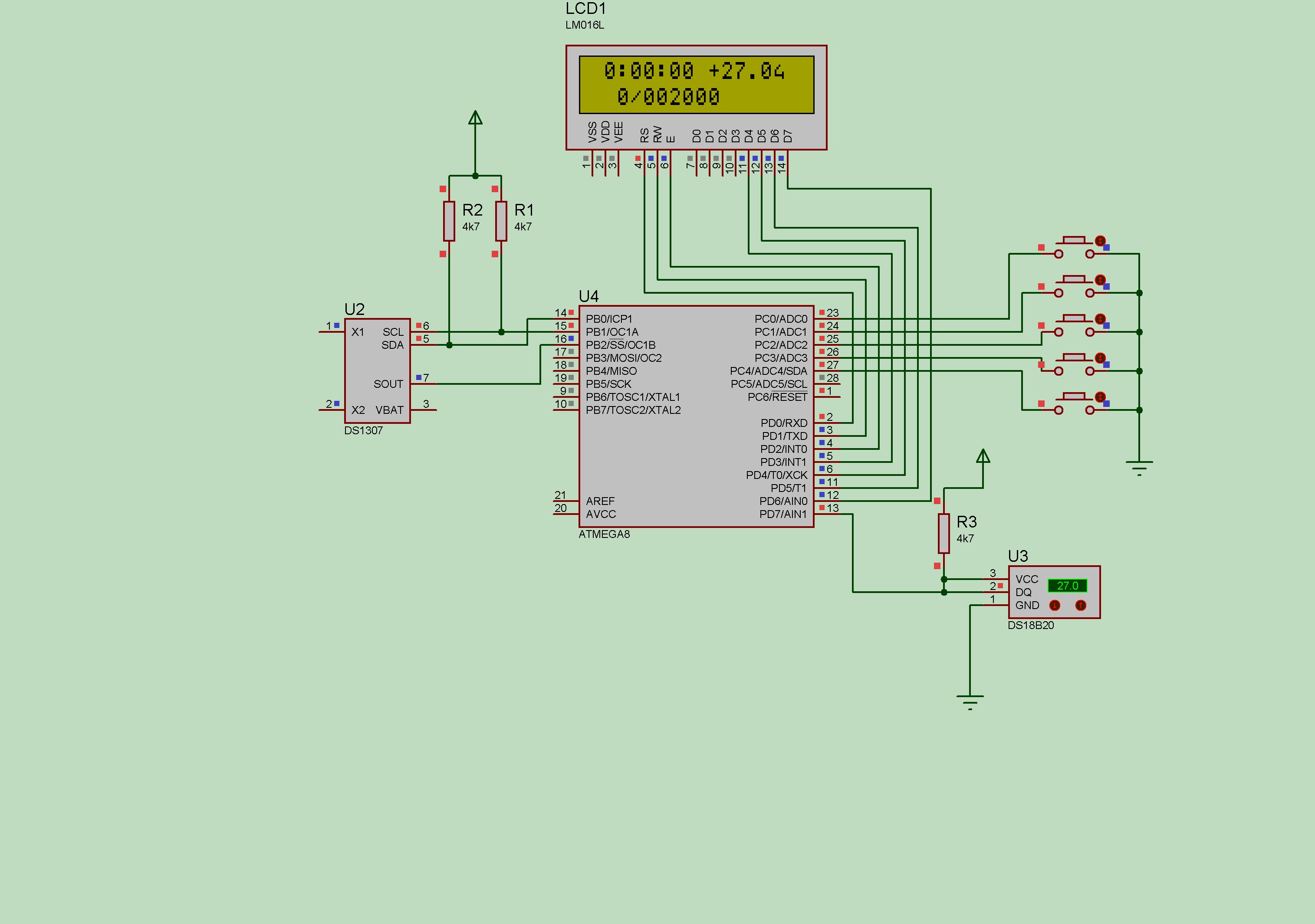Click latch actuator of fourth push button

click(1100, 358)
